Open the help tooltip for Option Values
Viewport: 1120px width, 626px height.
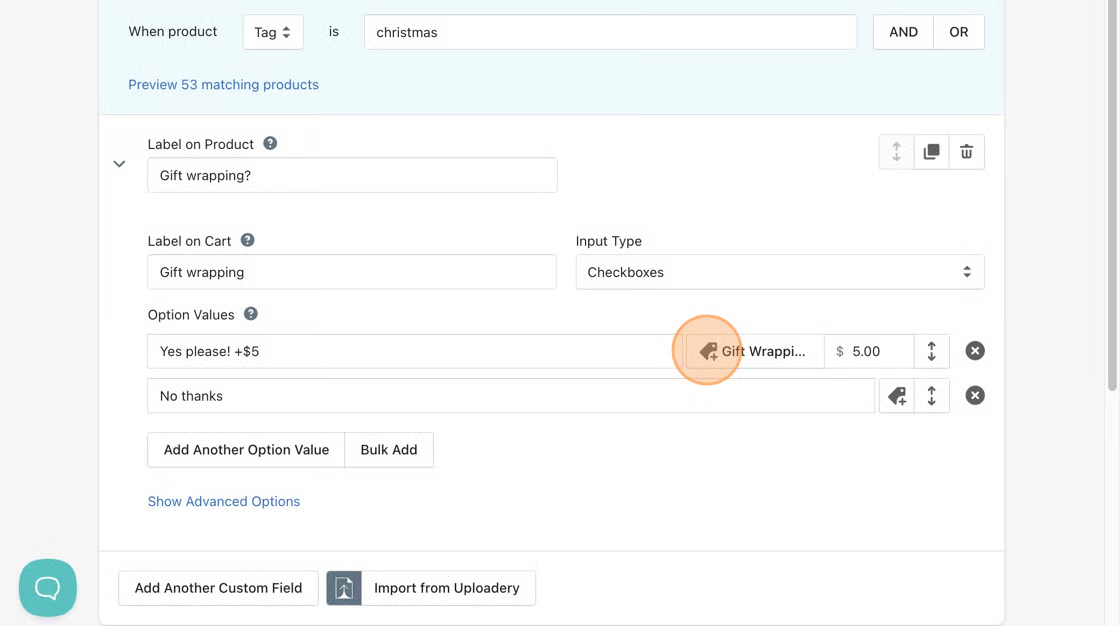251,314
